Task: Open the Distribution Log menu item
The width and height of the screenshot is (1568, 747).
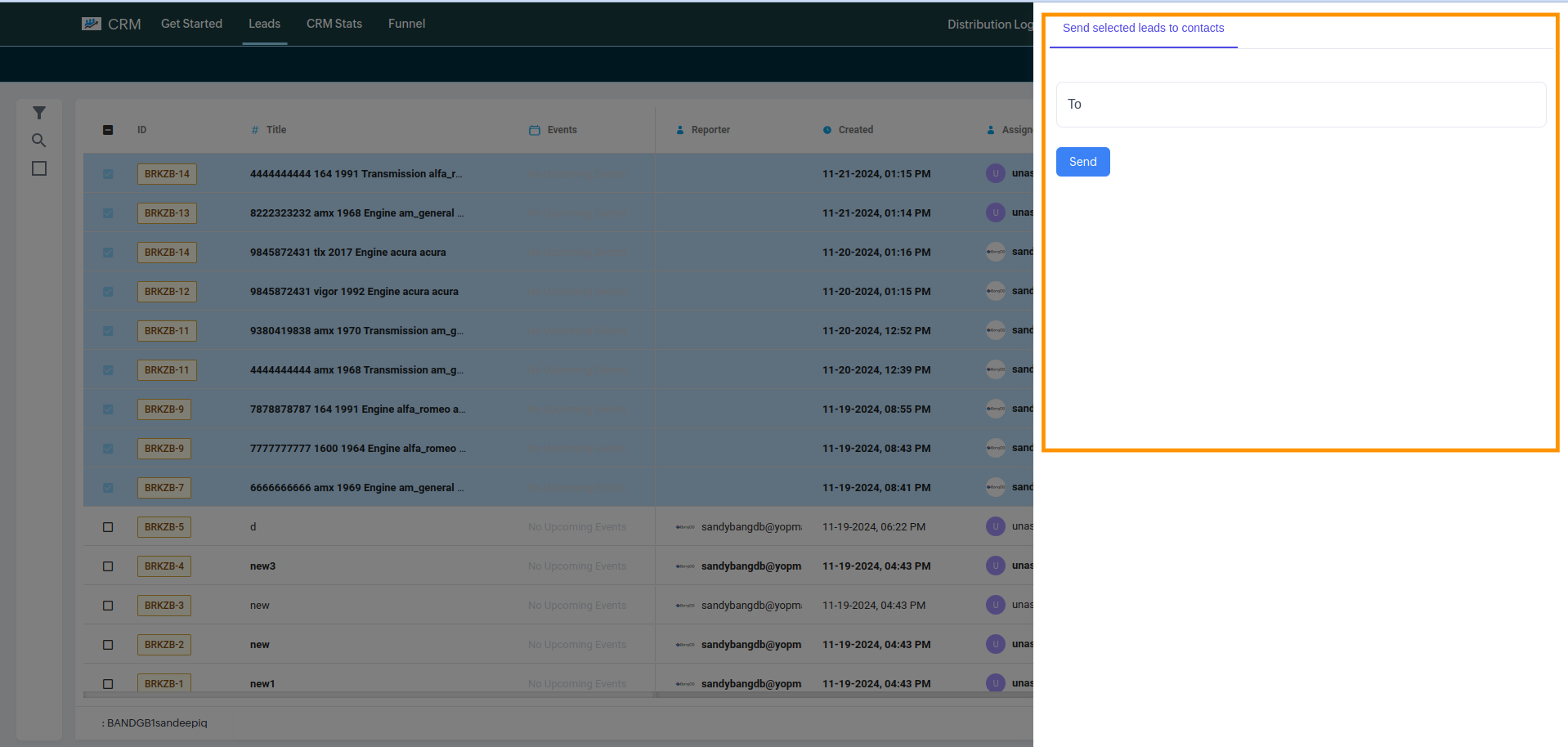Action: 990,25
